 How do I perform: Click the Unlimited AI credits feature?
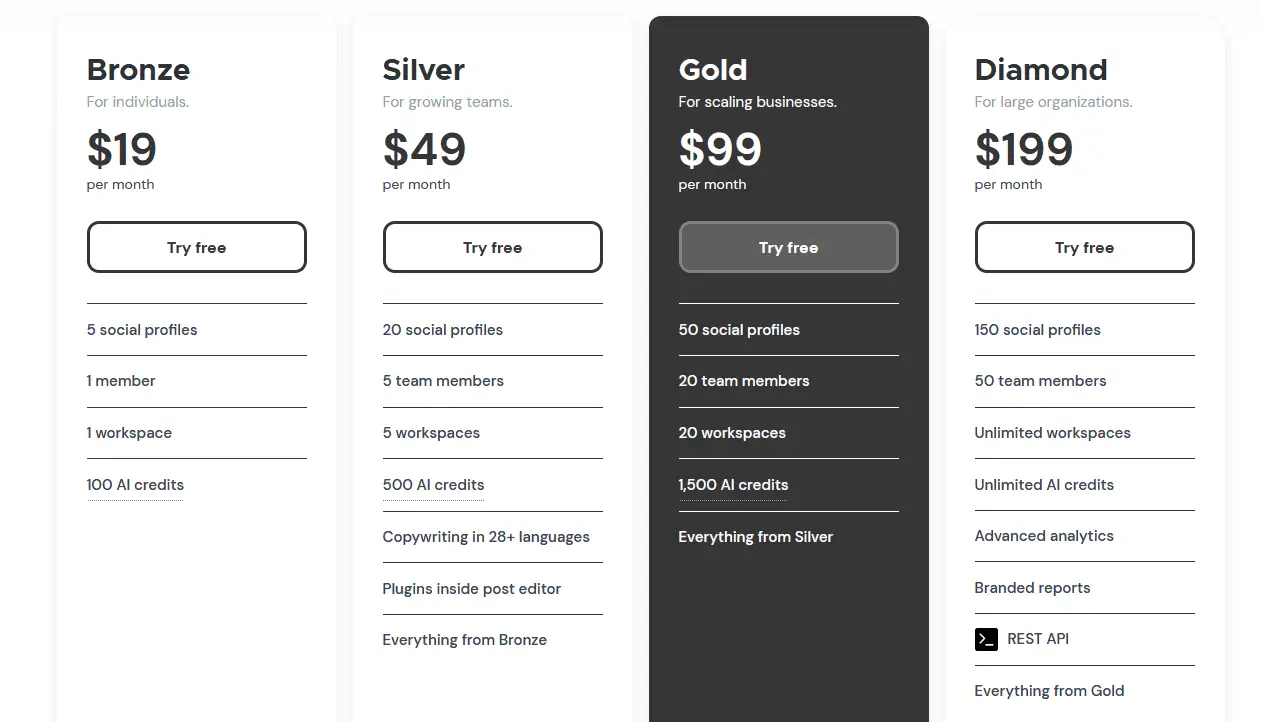tap(1044, 485)
